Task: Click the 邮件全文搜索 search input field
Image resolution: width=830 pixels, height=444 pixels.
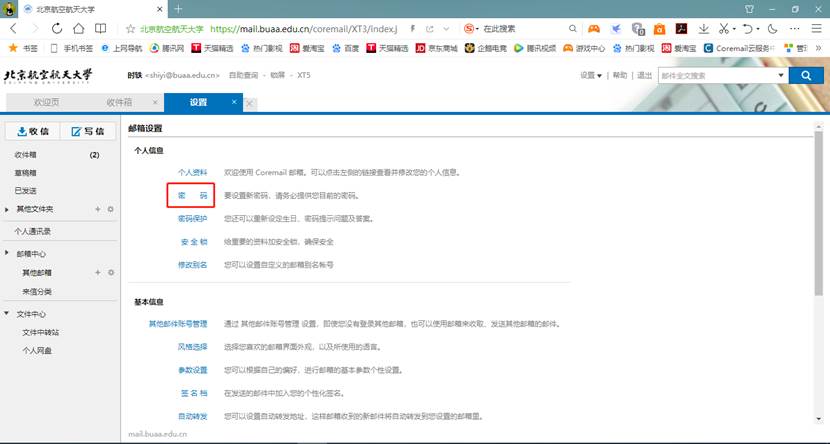Action: click(x=720, y=75)
